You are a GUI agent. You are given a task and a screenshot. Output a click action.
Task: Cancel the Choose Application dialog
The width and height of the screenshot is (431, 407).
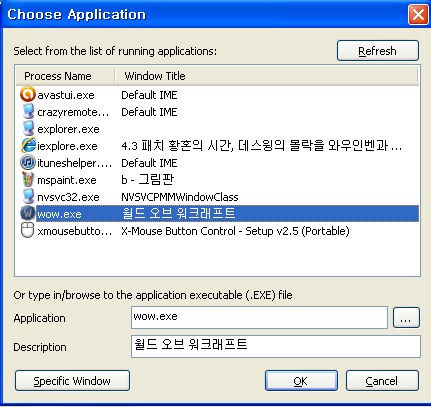point(382,380)
